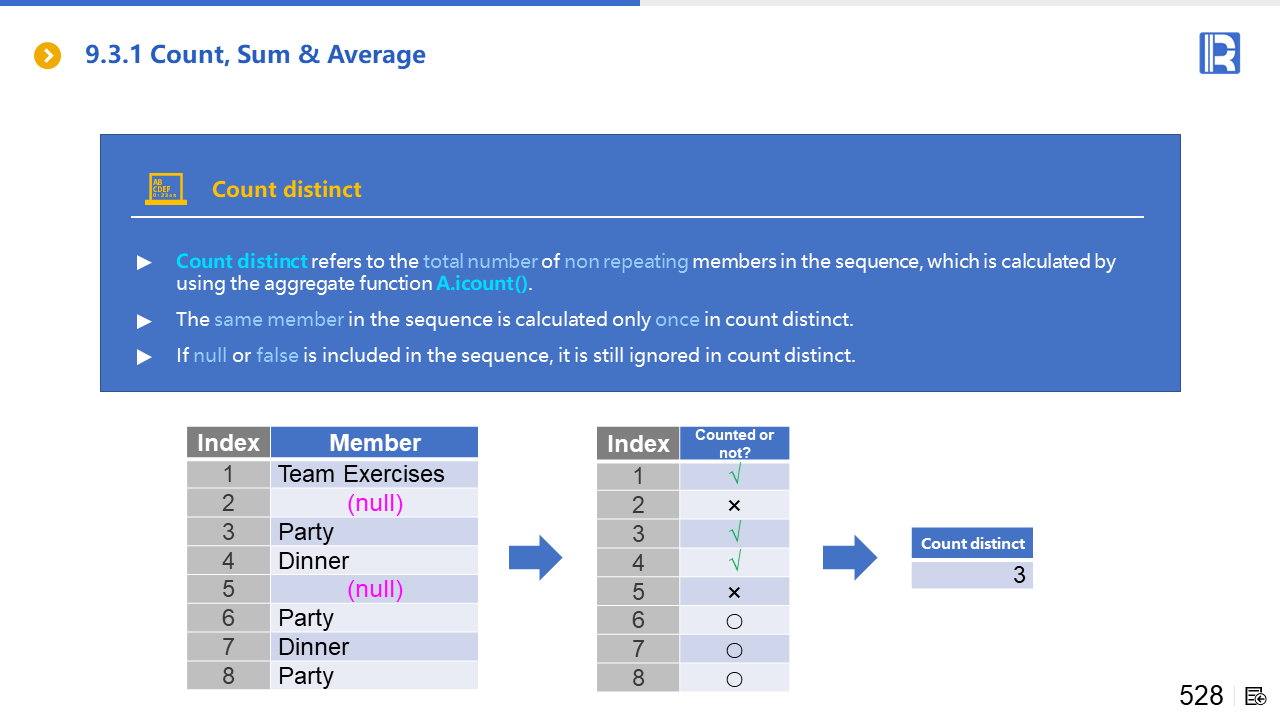Image resolution: width=1280 pixels, height=720 pixels.
Task: Click the Count distinct result value 3
Action: pos(1018,575)
